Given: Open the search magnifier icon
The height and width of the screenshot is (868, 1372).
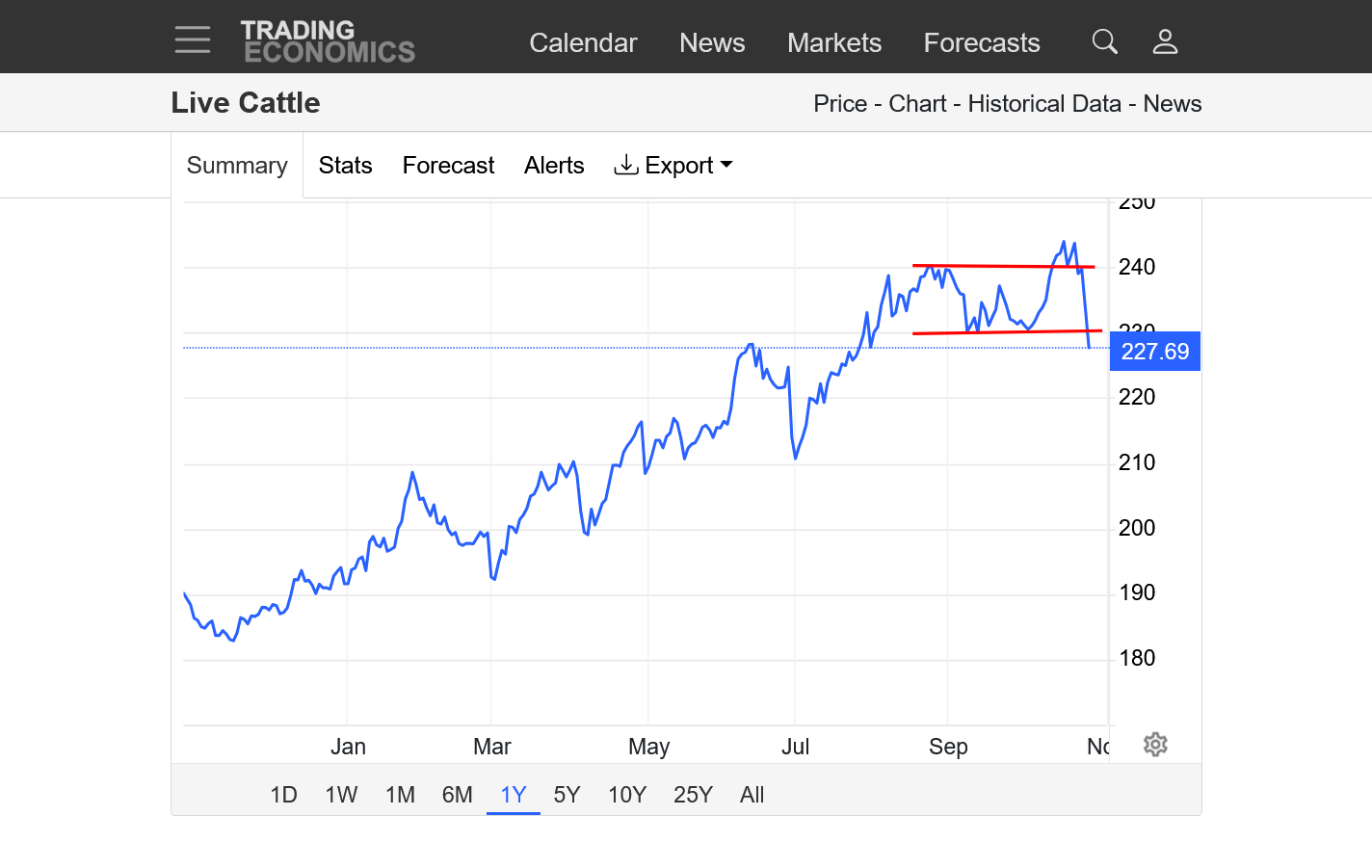Looking at the screenshot, I should (x=1104, y=41).
